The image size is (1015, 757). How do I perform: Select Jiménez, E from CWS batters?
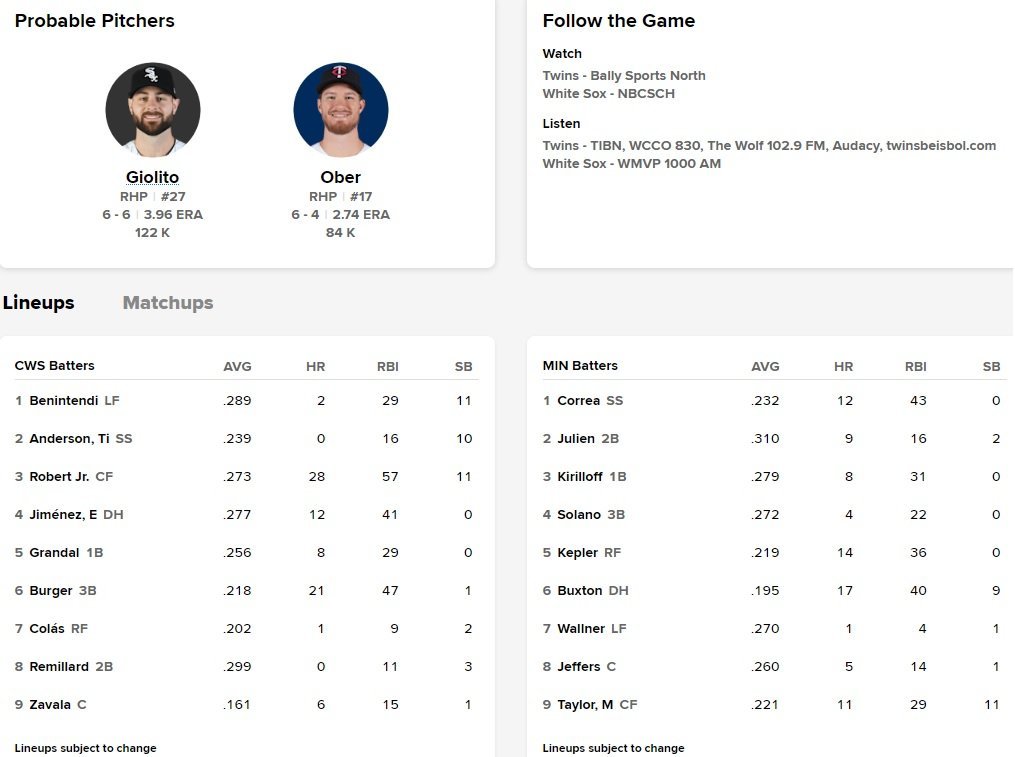coord(64,515)
